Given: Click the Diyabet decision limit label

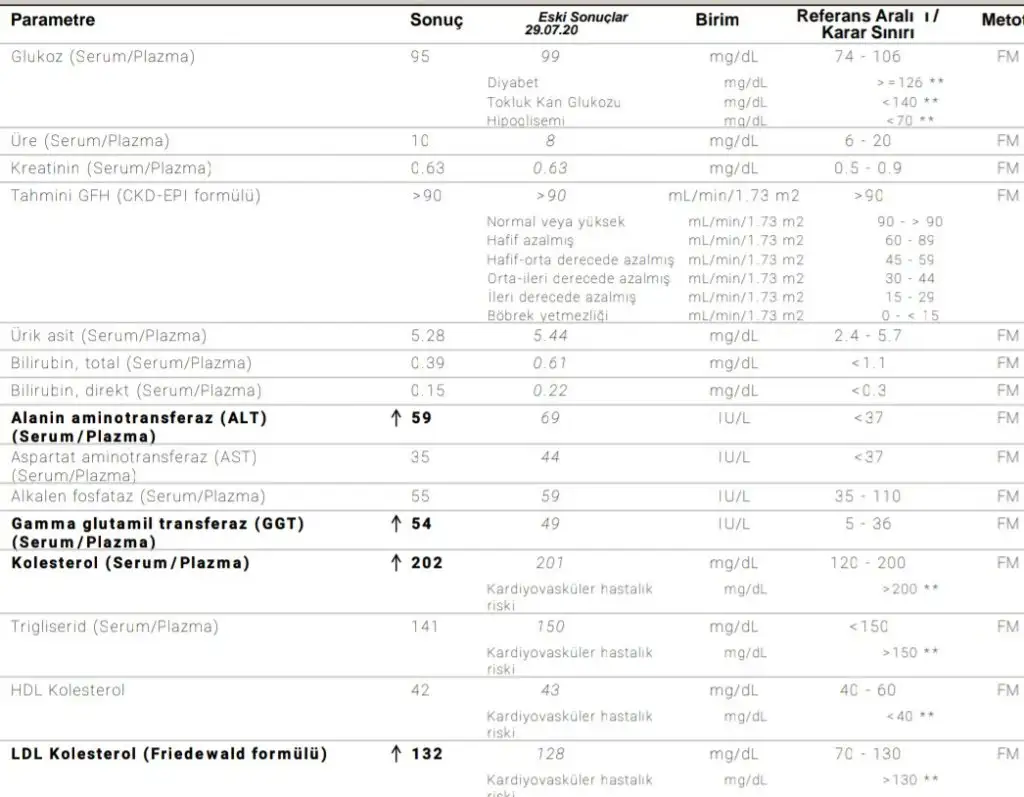Looking at the screenshot, I should (512, 83).
